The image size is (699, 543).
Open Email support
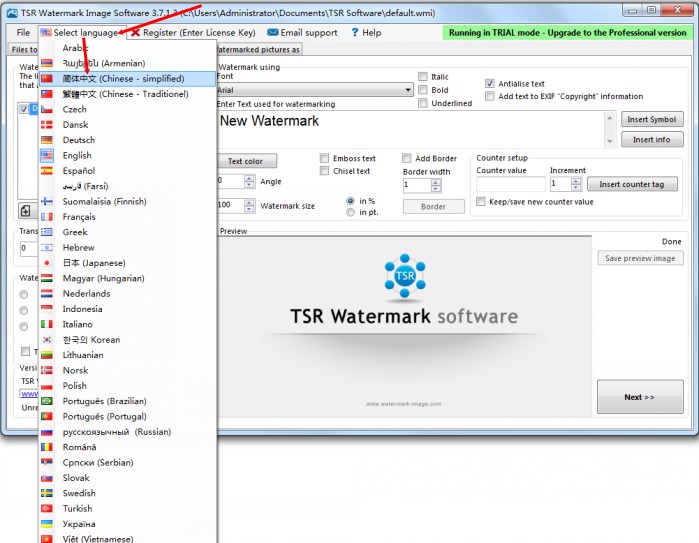click(302, 33)
